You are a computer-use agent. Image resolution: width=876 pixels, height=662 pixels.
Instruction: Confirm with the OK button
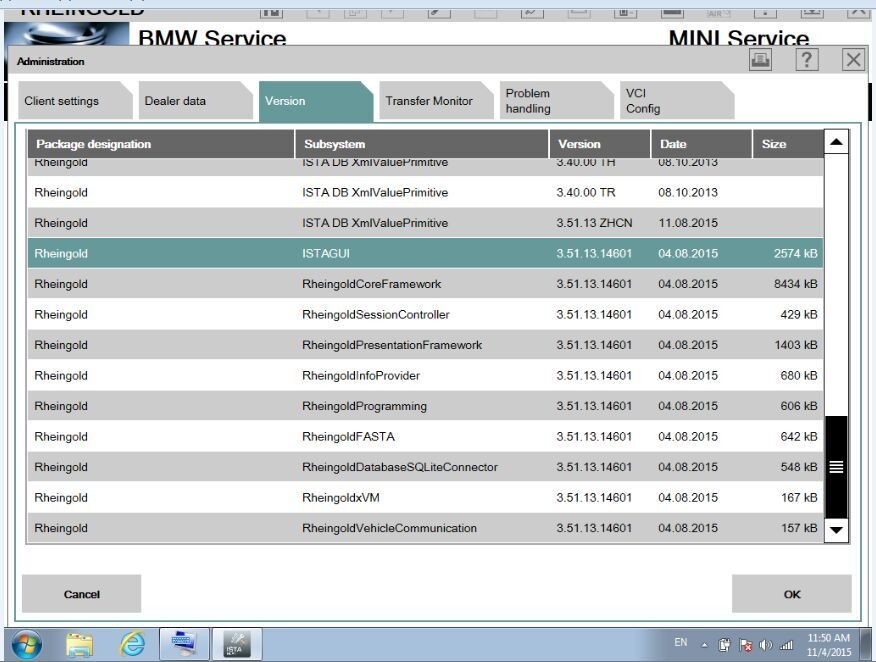tap(792, 594)
